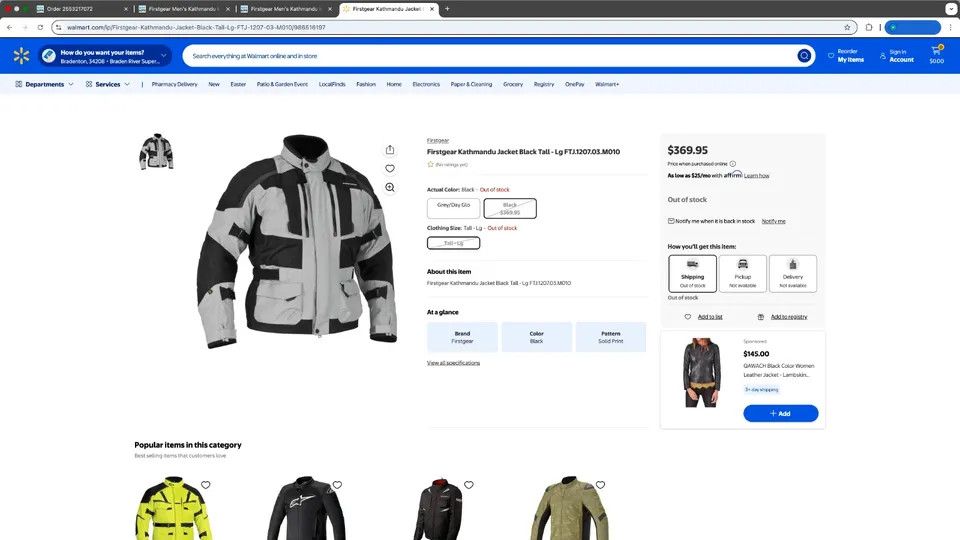
Task: Zoom the product image with magnifier icon
Action: [x=390, y=187]
